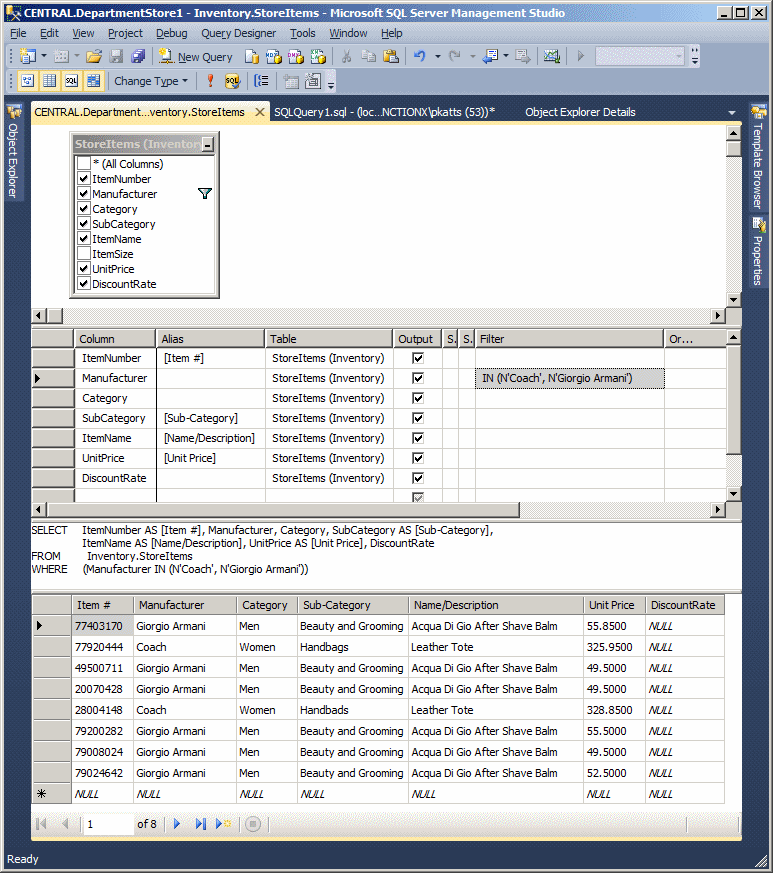Check the ItemSize column checkbox
Screen dimensions: 773x873
coord(84,254)
